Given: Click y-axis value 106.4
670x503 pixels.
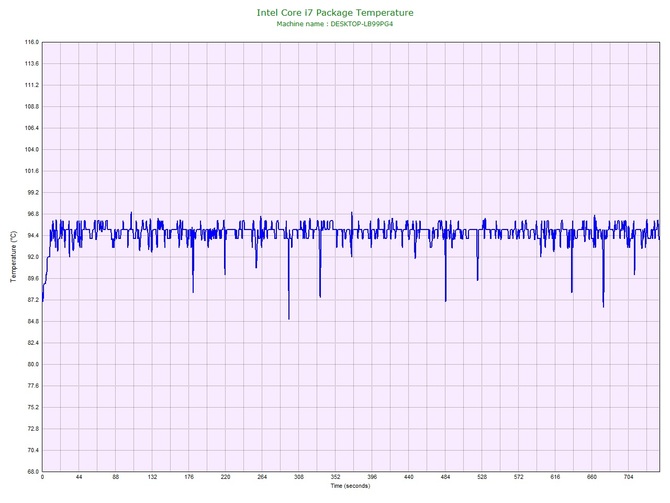Looking at the screenshot, I should 32,128.
